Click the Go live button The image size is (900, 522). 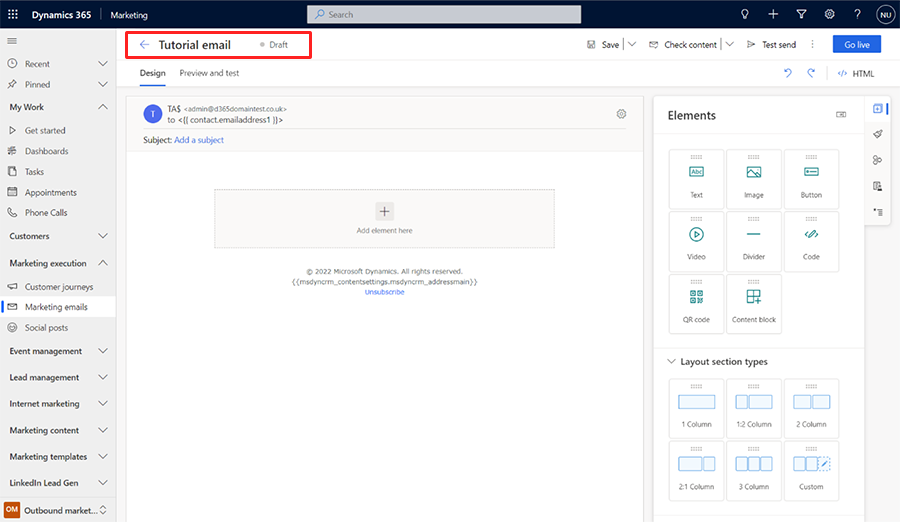pyautogui.click(x=856, y=44)
